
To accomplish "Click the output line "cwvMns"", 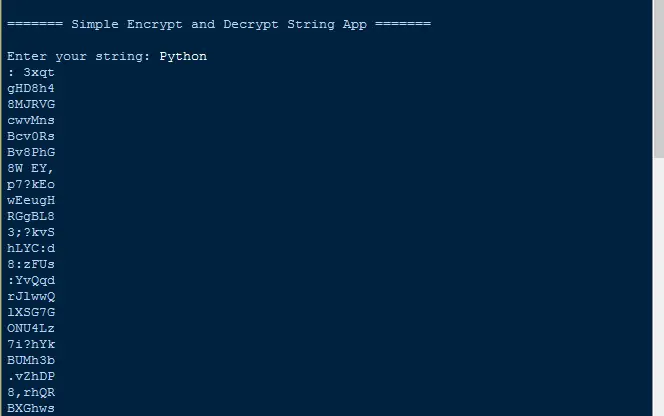I will tap(31, 120).
